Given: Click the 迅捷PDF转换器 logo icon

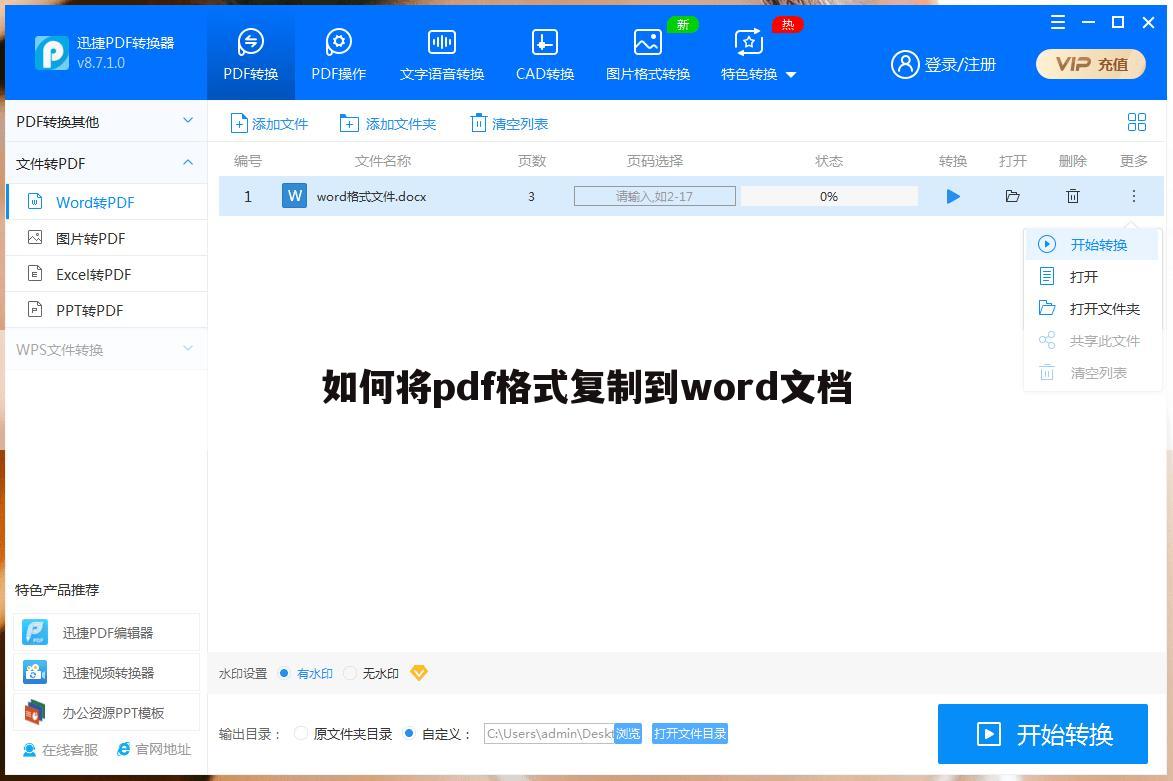Looking at the screenshot, I should click(52, 52).
